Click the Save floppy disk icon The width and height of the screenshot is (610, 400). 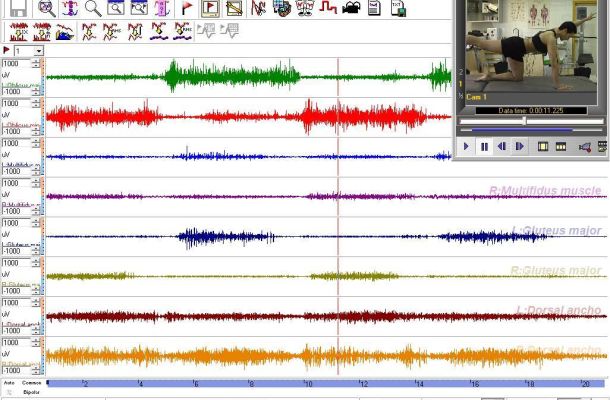click(19, 8)
